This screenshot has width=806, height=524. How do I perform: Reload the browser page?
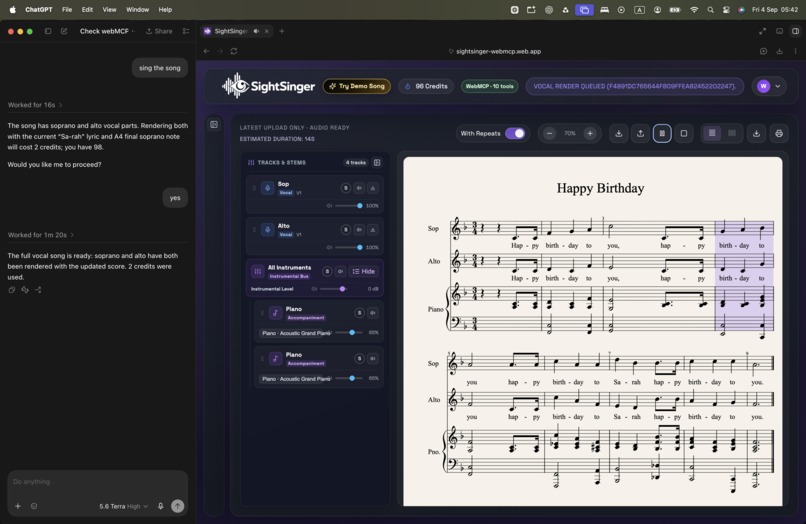click(x=234, y=51)
